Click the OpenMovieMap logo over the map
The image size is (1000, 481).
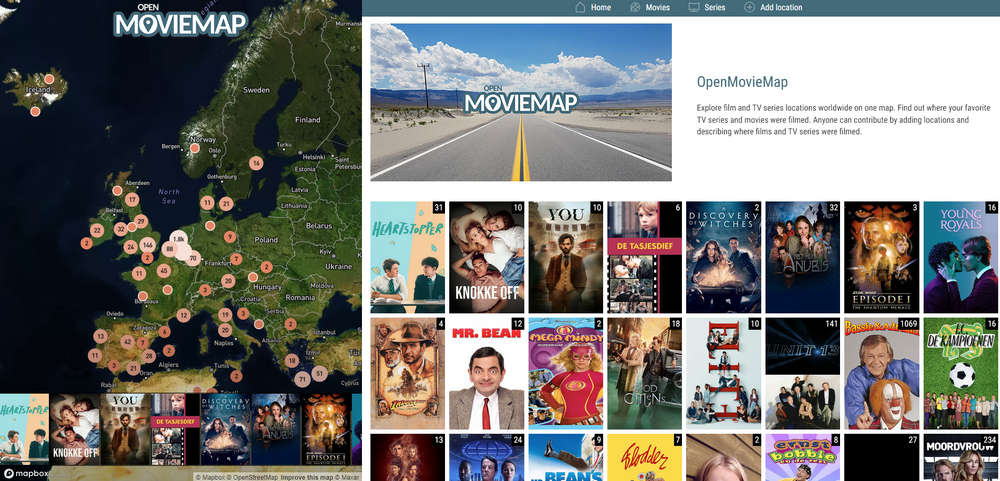[180, 20]
